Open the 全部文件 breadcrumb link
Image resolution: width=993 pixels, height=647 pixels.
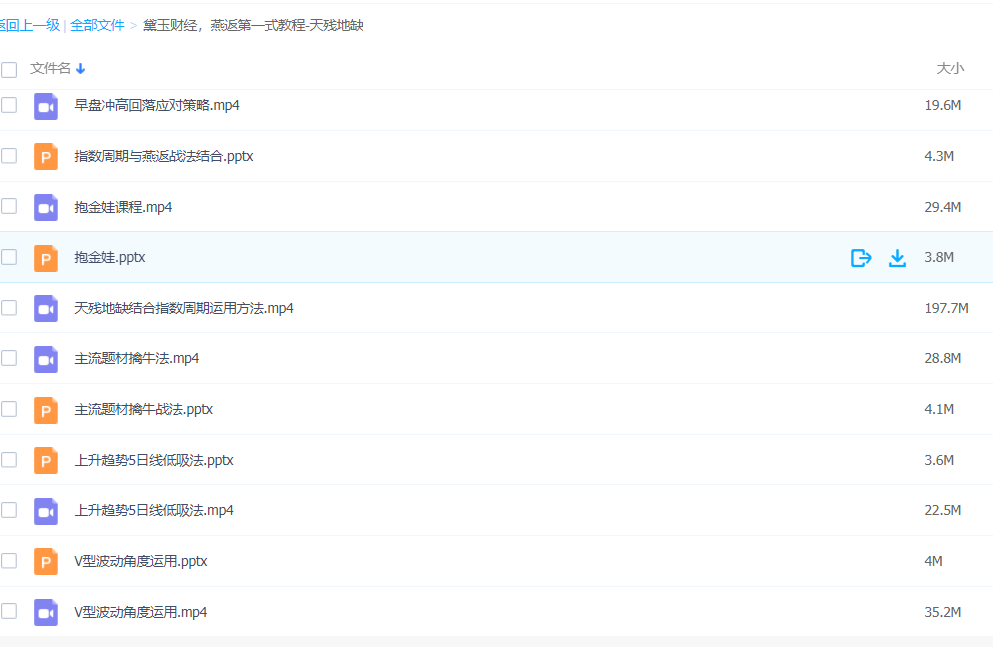97,25
